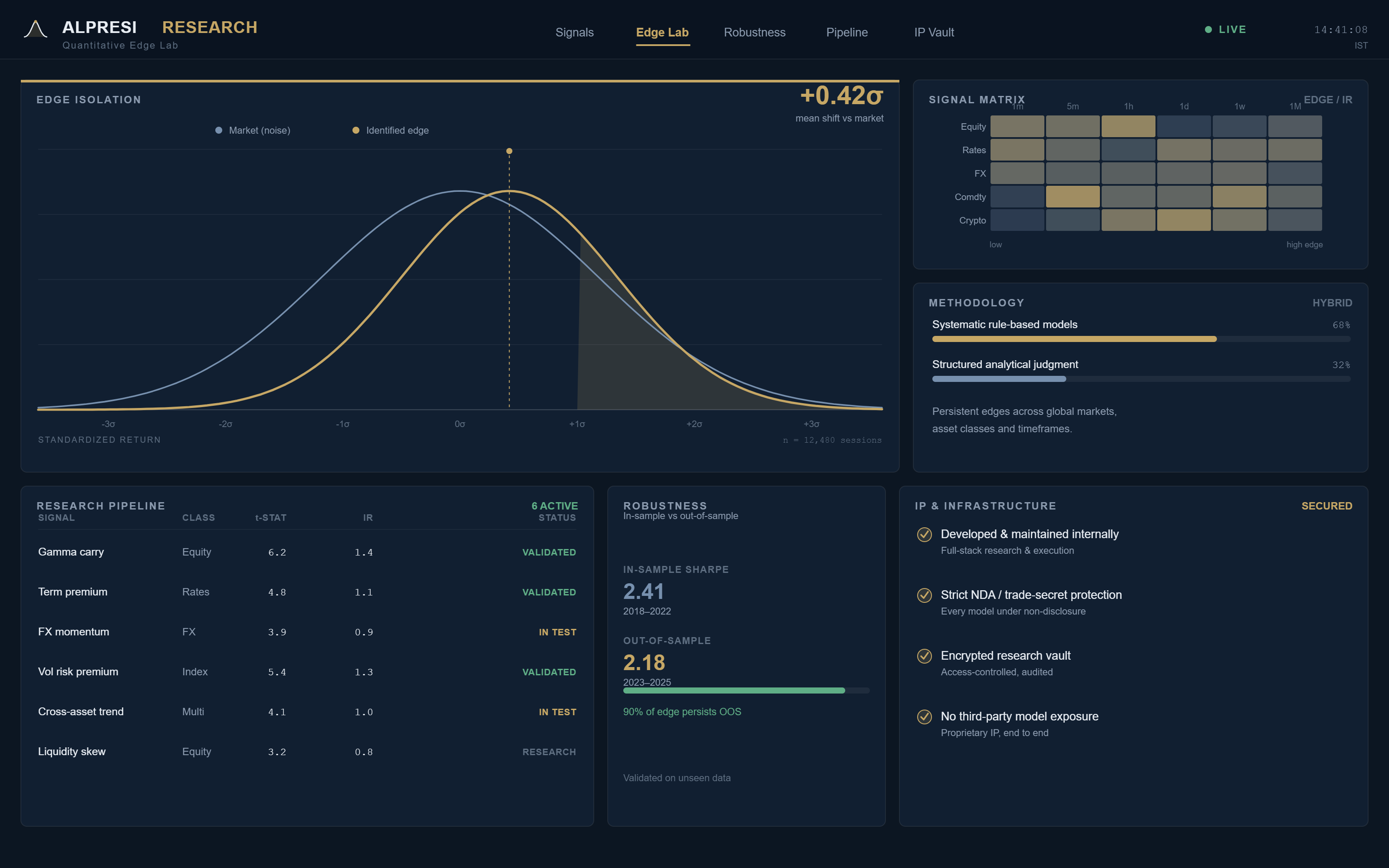The height and width of the screenshot is (868, 1389).
Task: Click the Market (noise) legend dot
Action: pyautogui.click(x=219, y=130)
